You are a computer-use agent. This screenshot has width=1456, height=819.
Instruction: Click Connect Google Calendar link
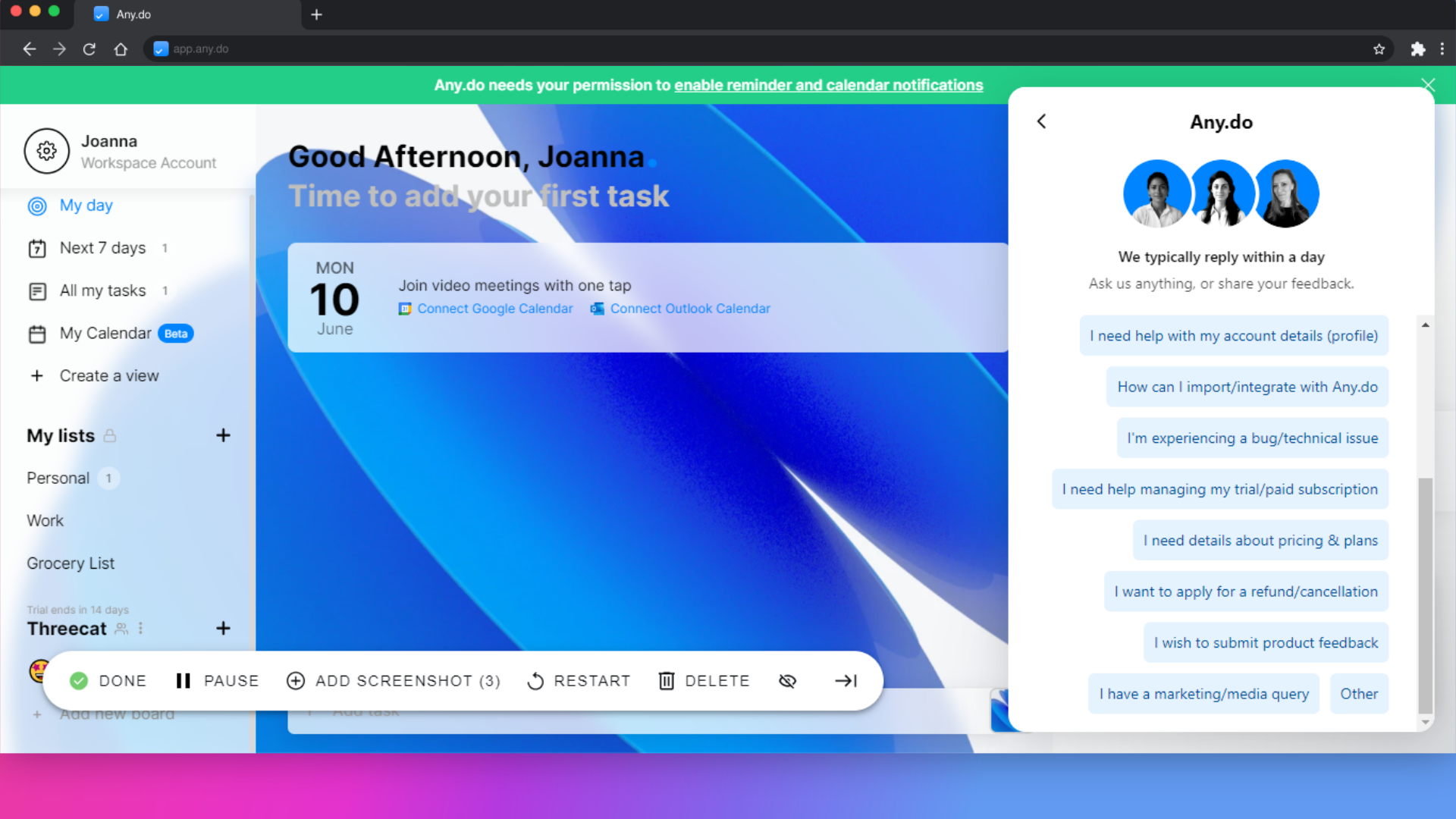tap(494, 309)
